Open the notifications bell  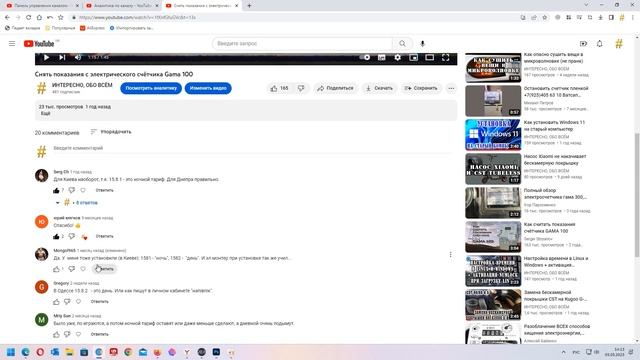coord(600,44)
